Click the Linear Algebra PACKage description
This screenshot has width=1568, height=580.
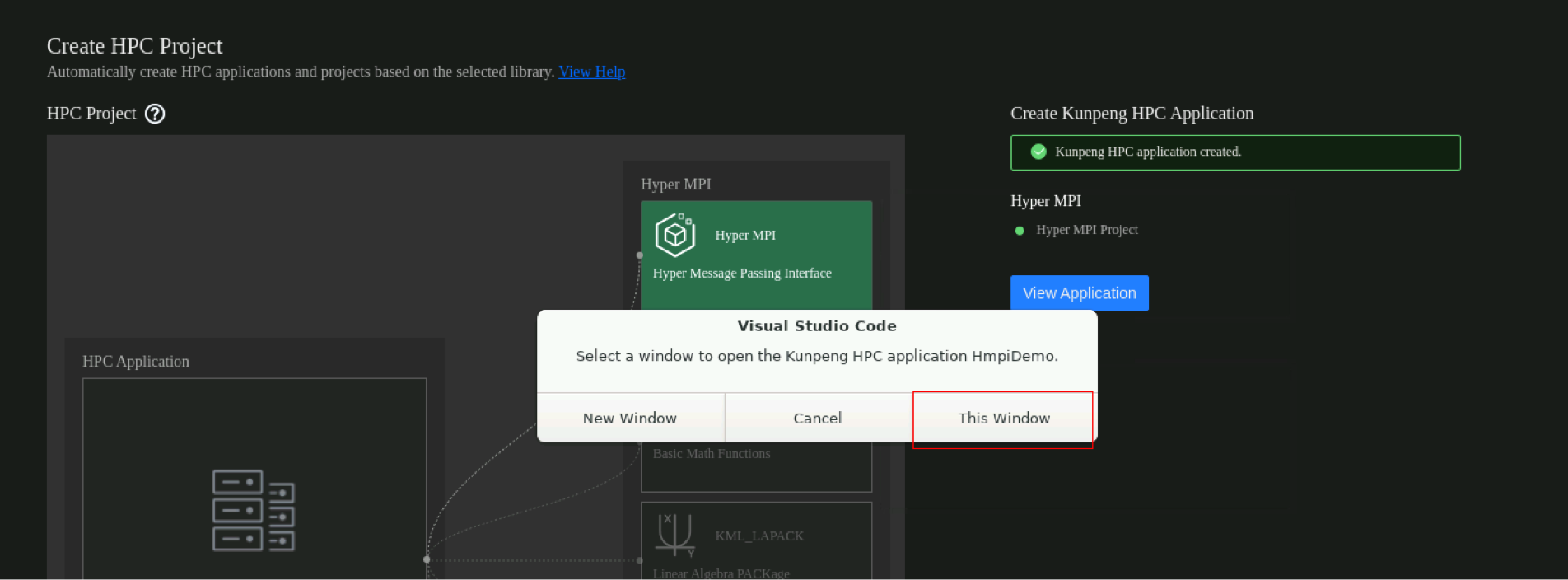[721, 573]
